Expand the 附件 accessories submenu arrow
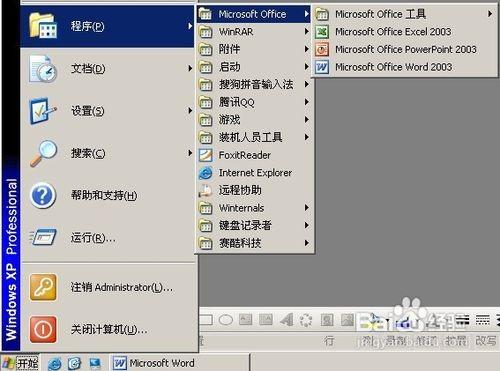500x371 pixels. tap(306, 49)
